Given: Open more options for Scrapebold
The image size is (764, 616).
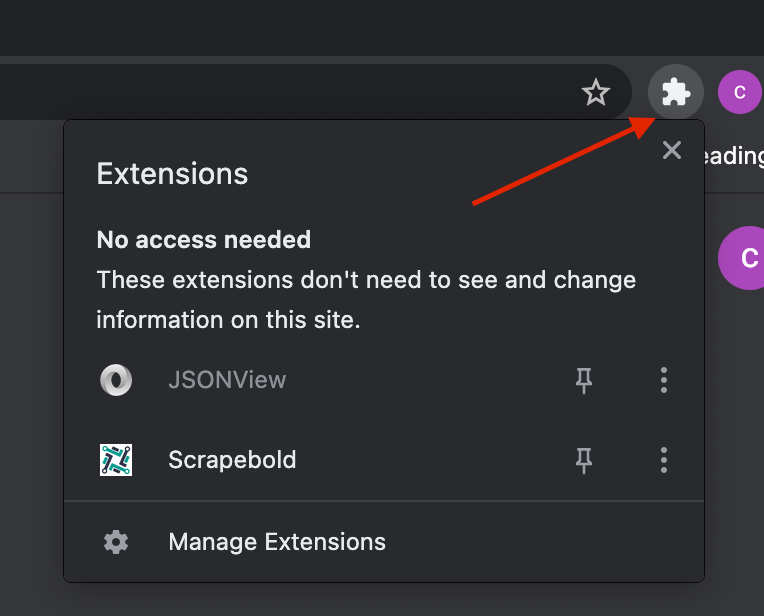Looking at the screenshot, I should [x=664, y=460].
